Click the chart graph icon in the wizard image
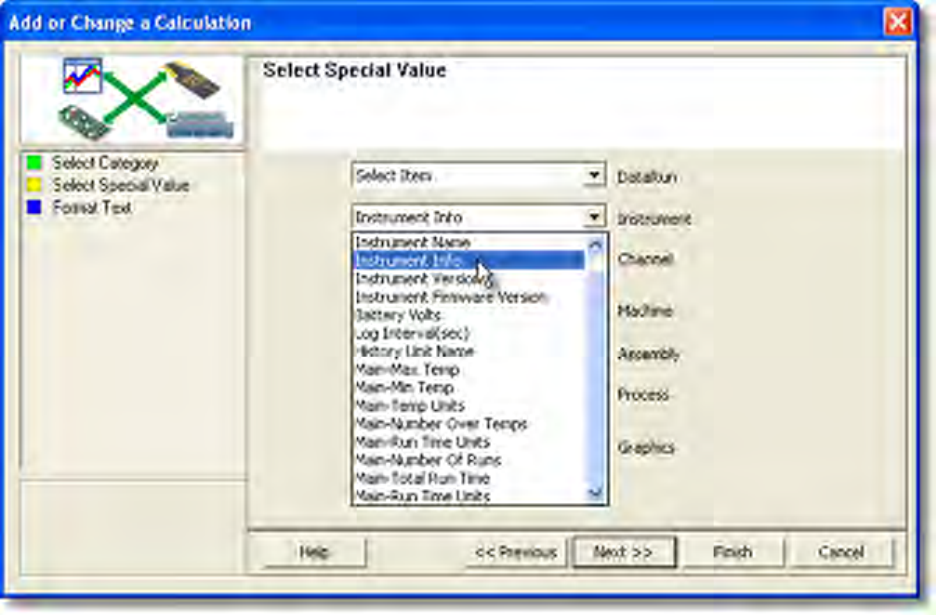Viewport: 936px width, 615px height. (x=82, y=75)
